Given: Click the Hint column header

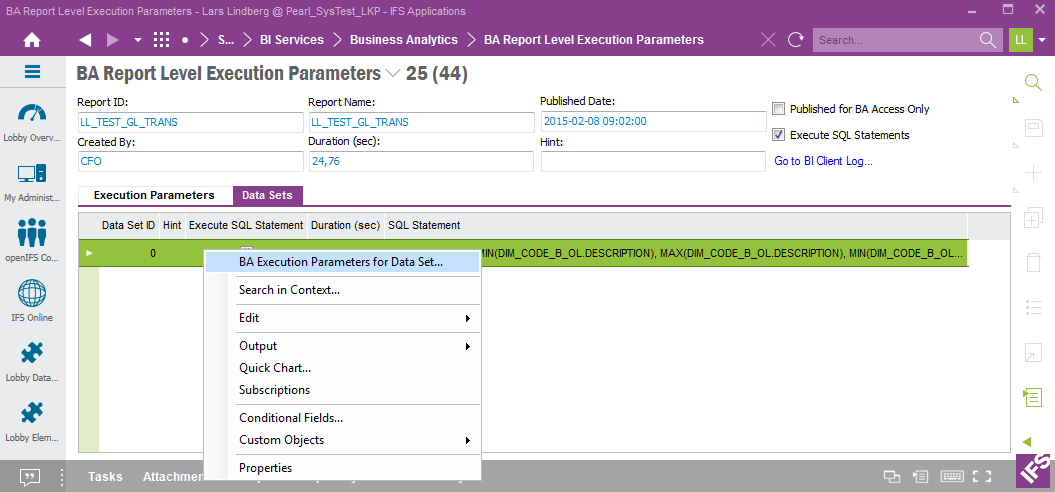Looking at the screenshot, I should (172, 225).
